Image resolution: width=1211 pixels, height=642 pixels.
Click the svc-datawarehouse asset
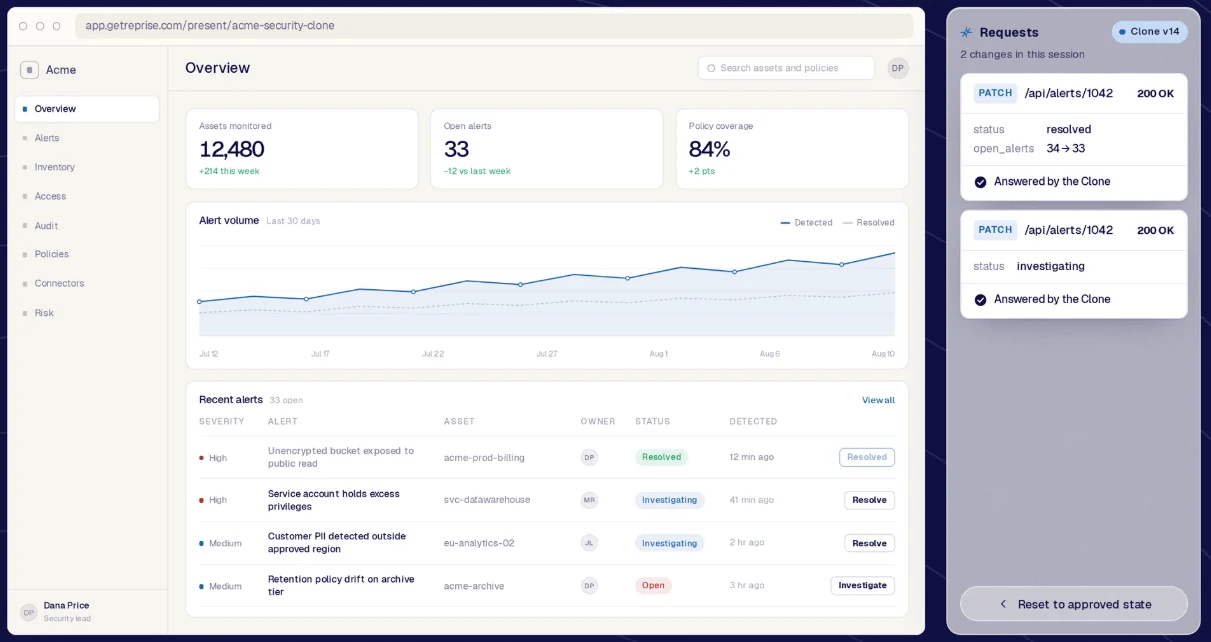click(x=487, y=500)
